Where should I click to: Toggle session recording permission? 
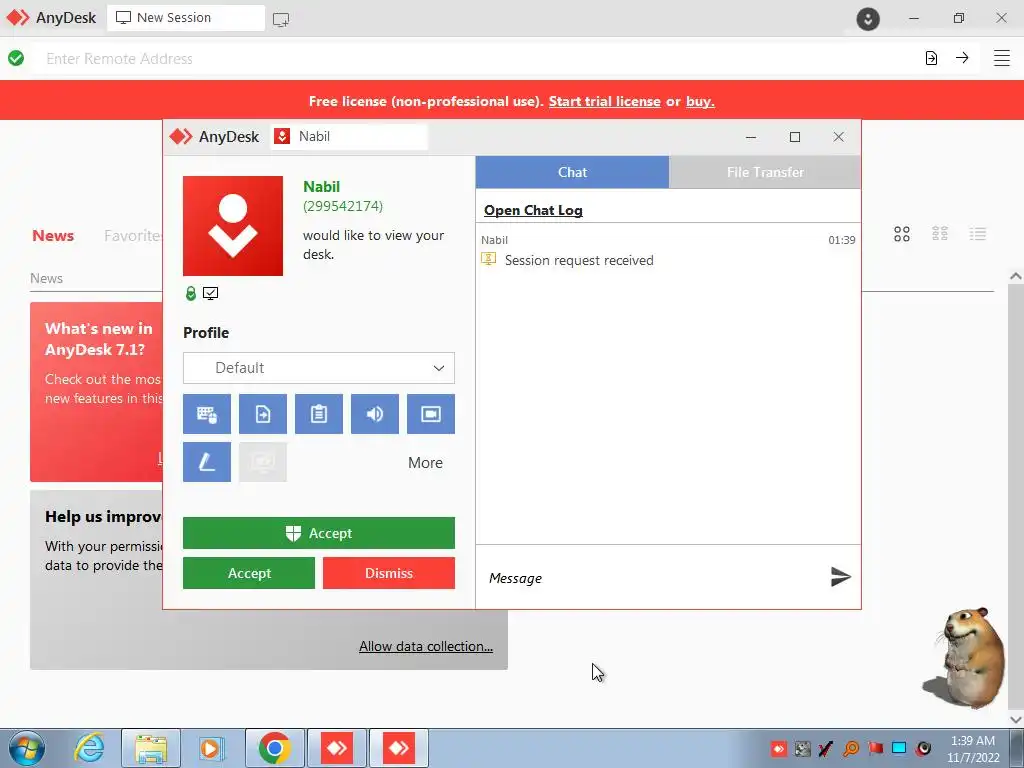click(x=431, y=414)
